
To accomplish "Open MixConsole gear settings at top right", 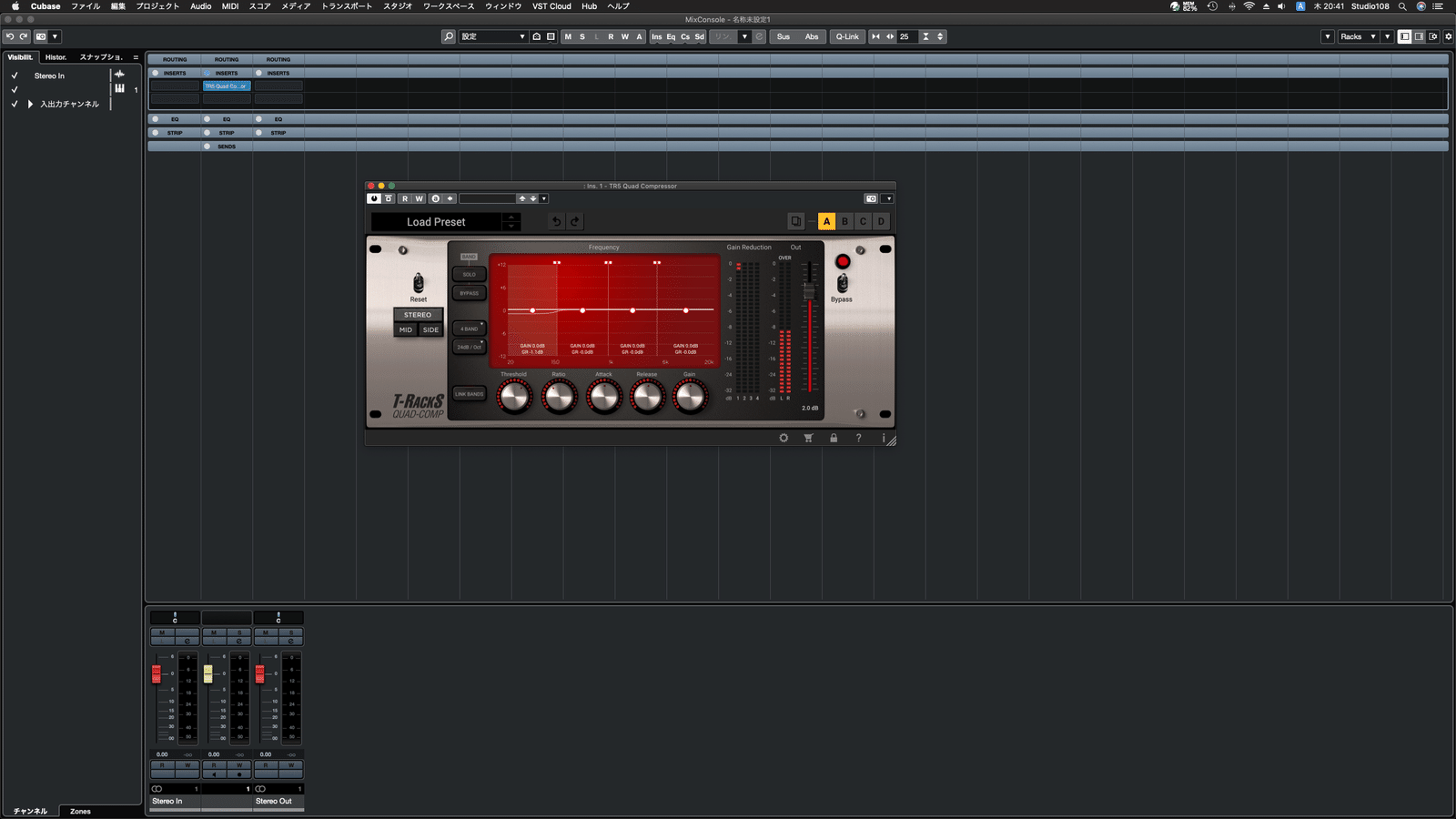I will pyautogui.click(x=1449, y=36).
